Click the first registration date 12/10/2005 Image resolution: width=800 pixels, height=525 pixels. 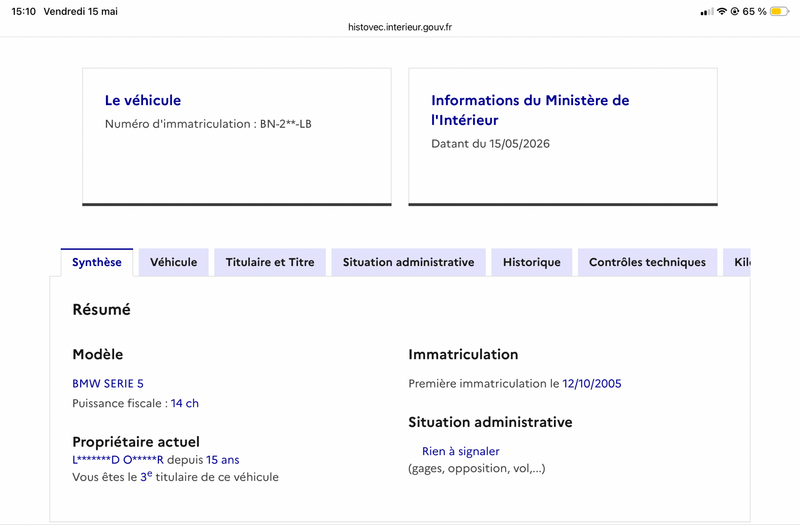pos(592,384)
